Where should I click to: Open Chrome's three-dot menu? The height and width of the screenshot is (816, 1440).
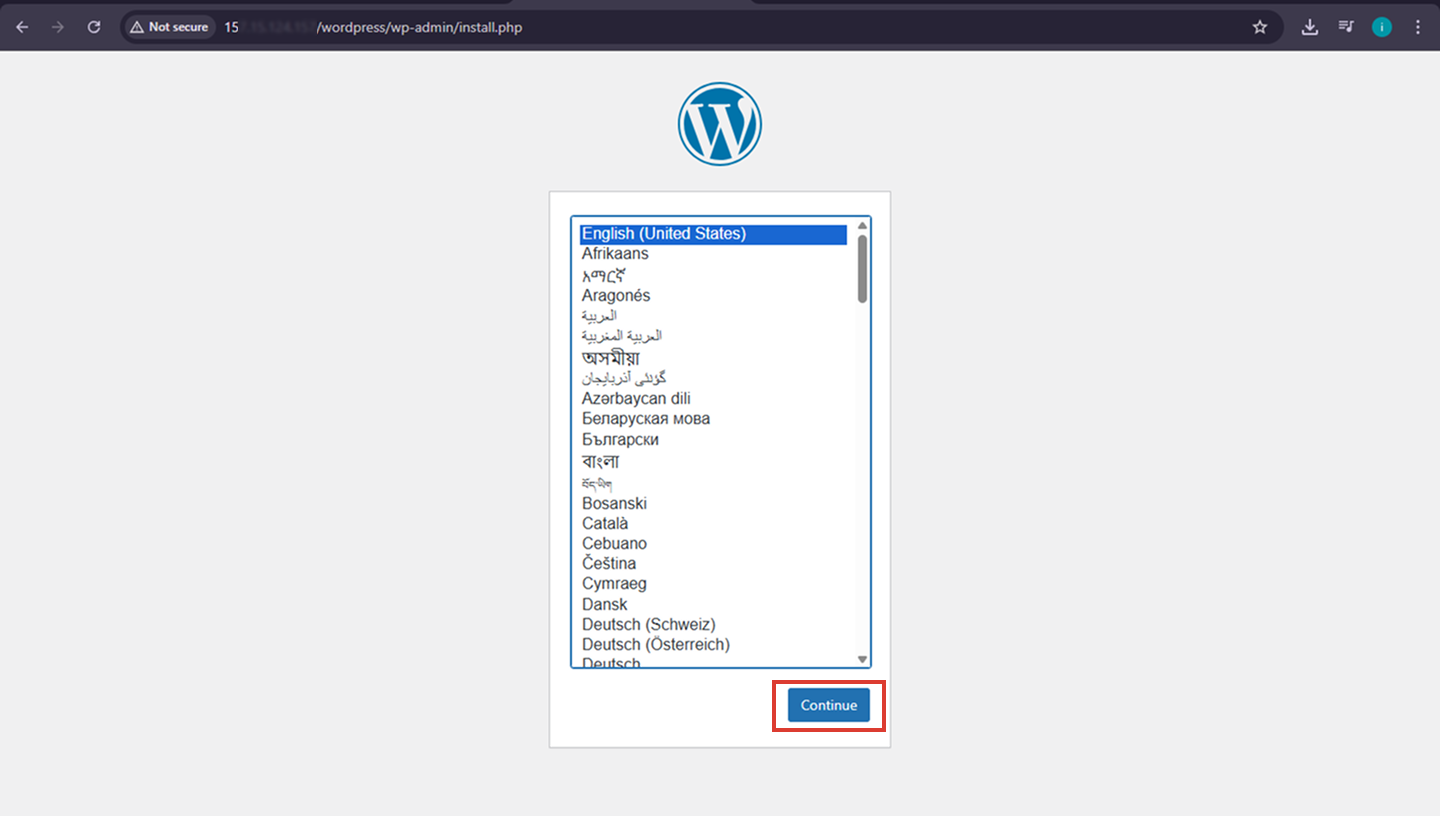[1418, 27]
